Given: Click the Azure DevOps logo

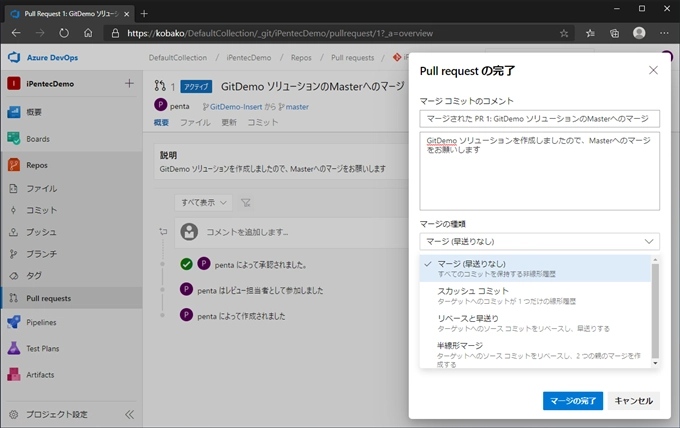Looking at the screenshot, I should coord(14,57).
